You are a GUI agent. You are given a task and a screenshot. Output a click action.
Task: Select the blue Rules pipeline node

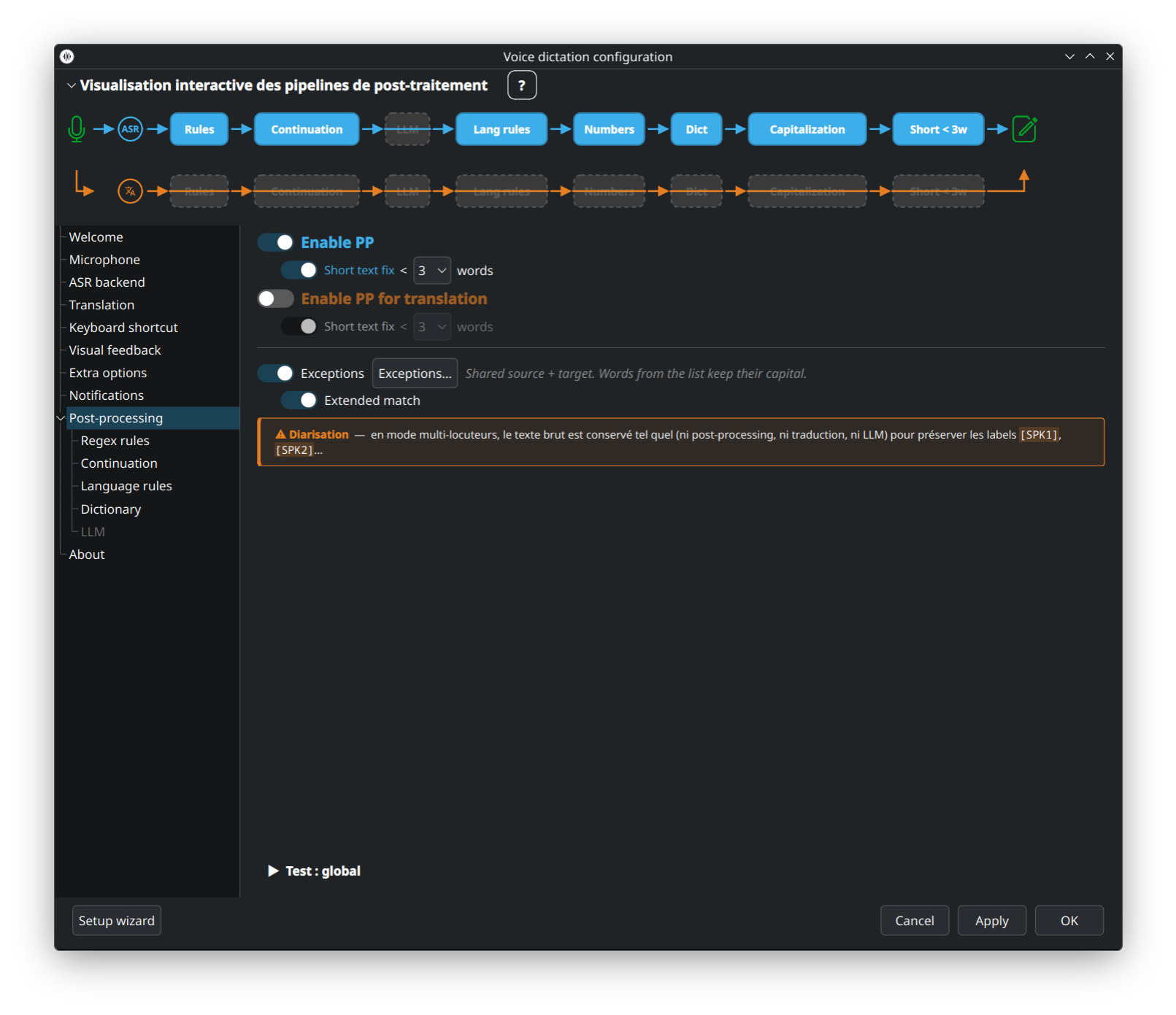tap(199, 129)
